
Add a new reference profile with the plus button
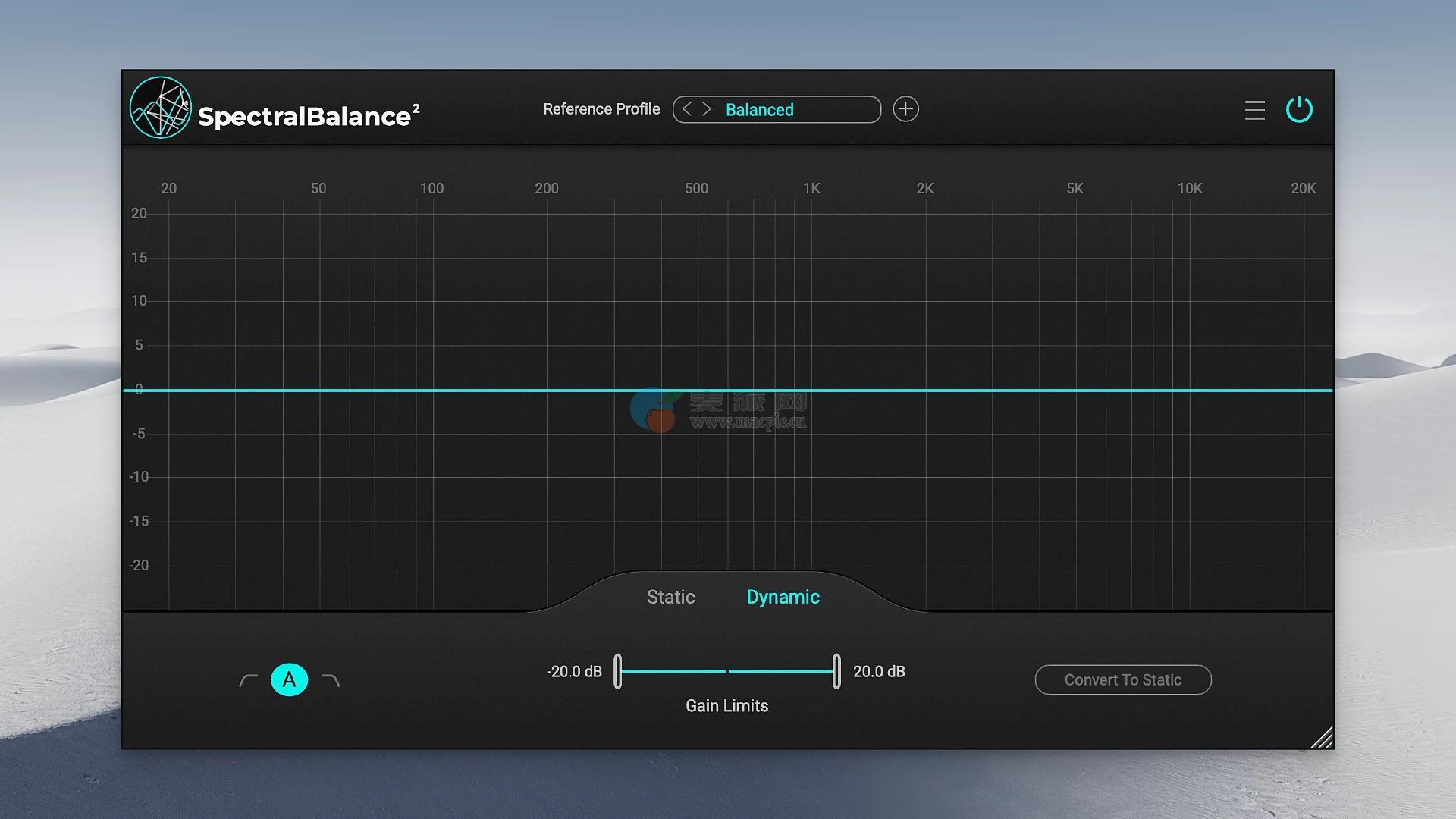[x=905, y=109]
